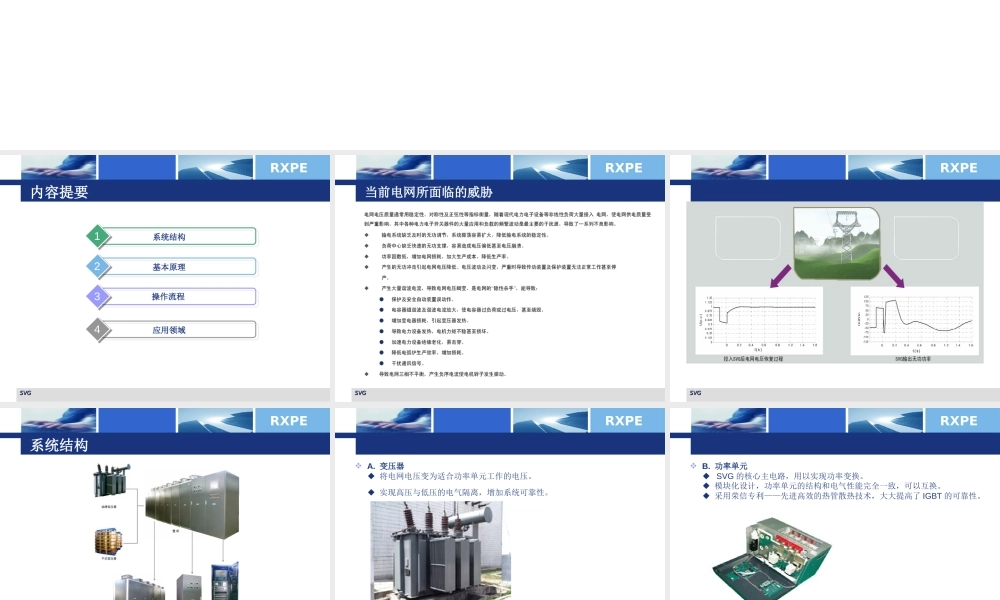This screenshot has height=600, width=1000.
Task: Click the purple arrow pointing to voltage chart
Action: click(781, 277)
